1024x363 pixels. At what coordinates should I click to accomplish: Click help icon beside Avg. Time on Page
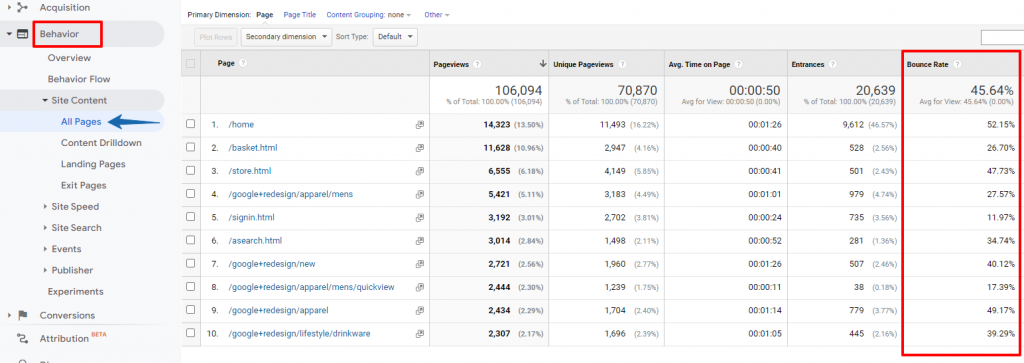point(739,64)
